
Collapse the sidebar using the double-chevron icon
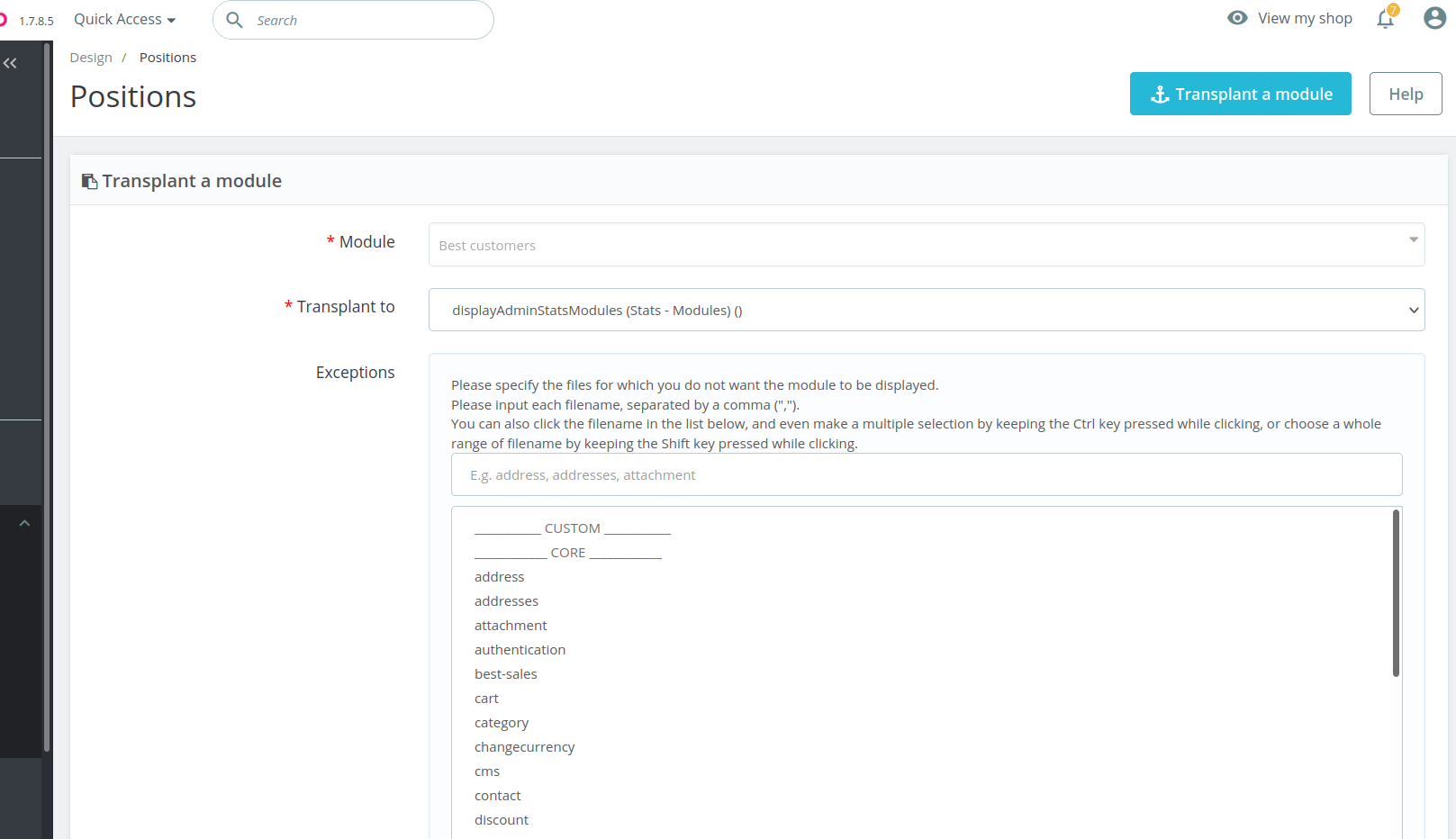[11, 62]
